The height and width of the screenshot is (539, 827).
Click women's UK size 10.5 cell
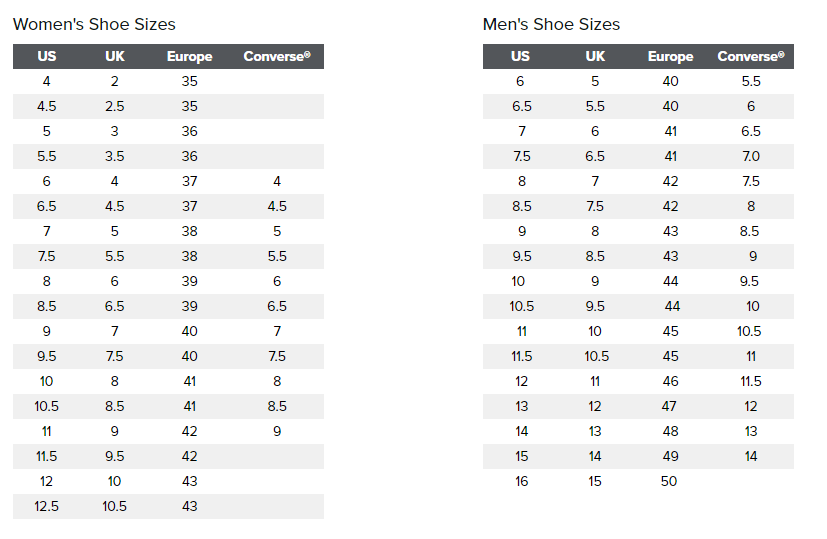coord(114,506)
